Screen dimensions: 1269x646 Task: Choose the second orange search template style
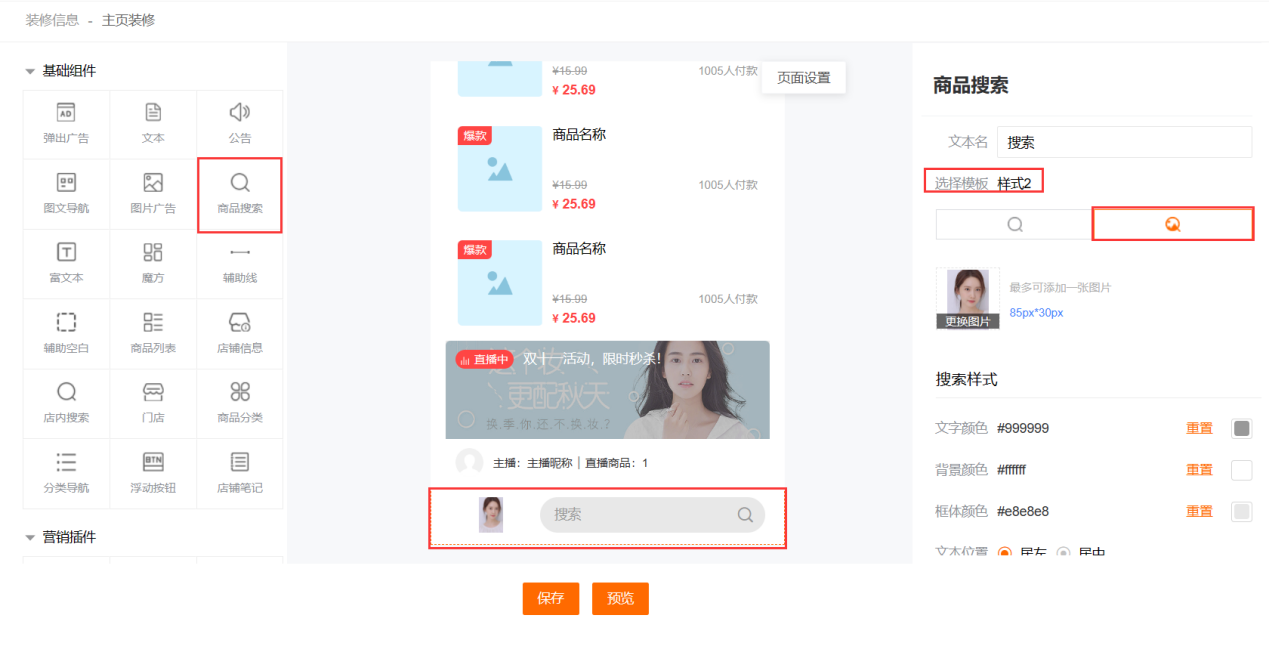1172,225
